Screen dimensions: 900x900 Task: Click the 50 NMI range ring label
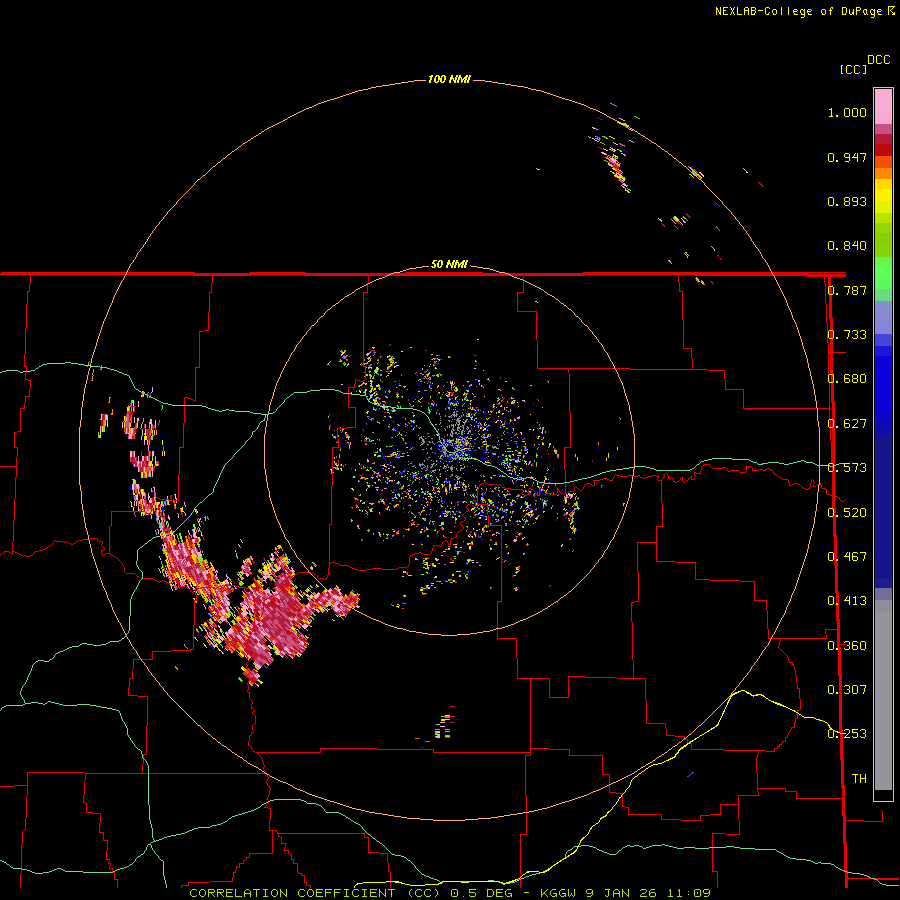(449, 265)
